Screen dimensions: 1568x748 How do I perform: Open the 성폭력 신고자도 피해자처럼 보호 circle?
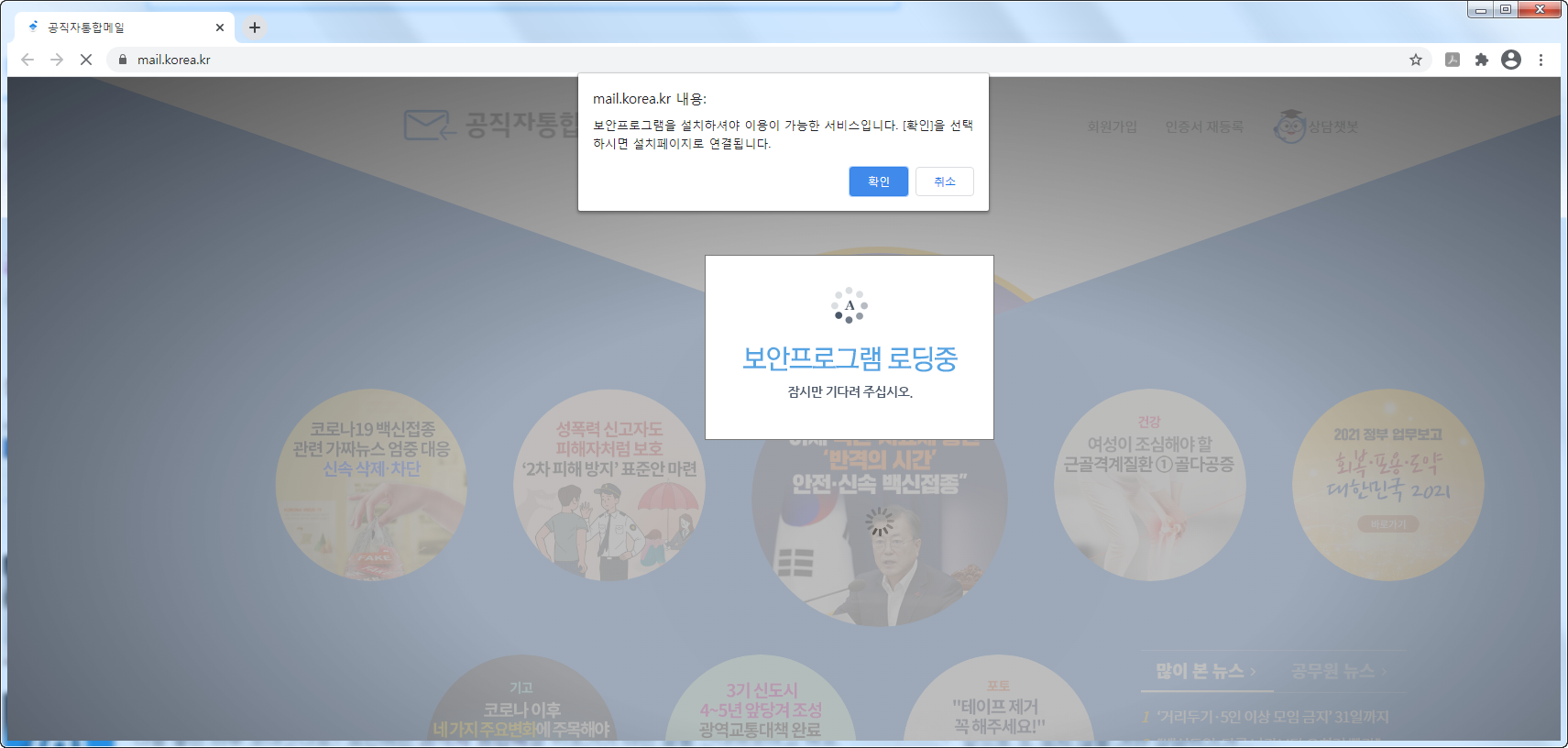(x=609, y=485)
